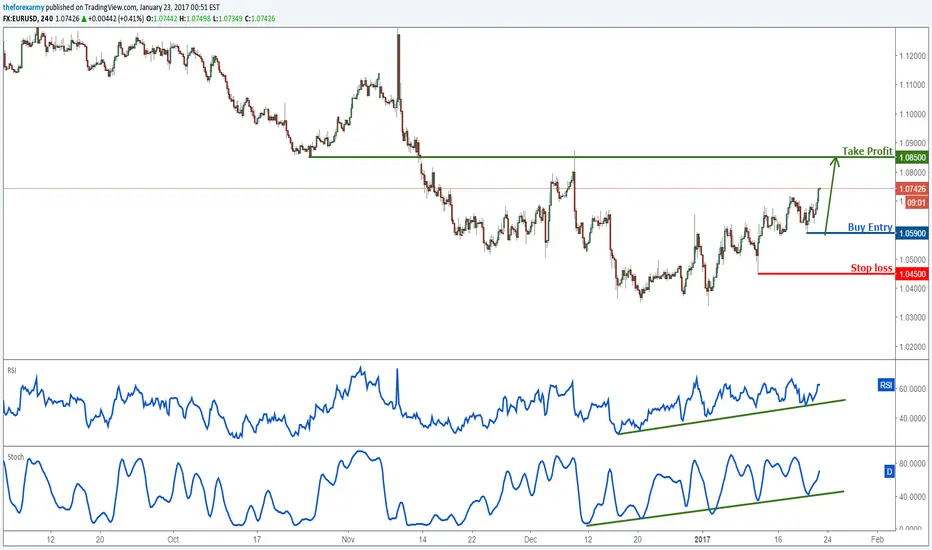Select the current price tag 1.07426
The height and width of the screenshot is (550, 932).
click(x=912, y=189)
